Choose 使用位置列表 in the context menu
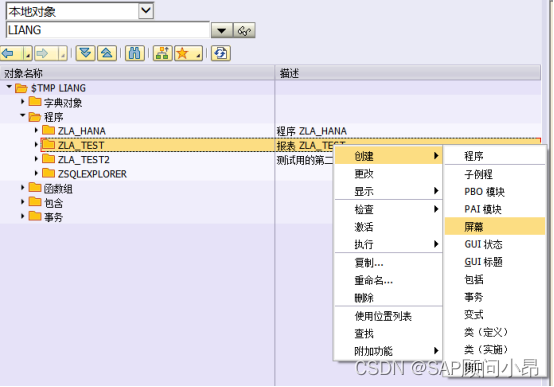The image size is (554, 387). pyautogui.click(x=388, y=316)
